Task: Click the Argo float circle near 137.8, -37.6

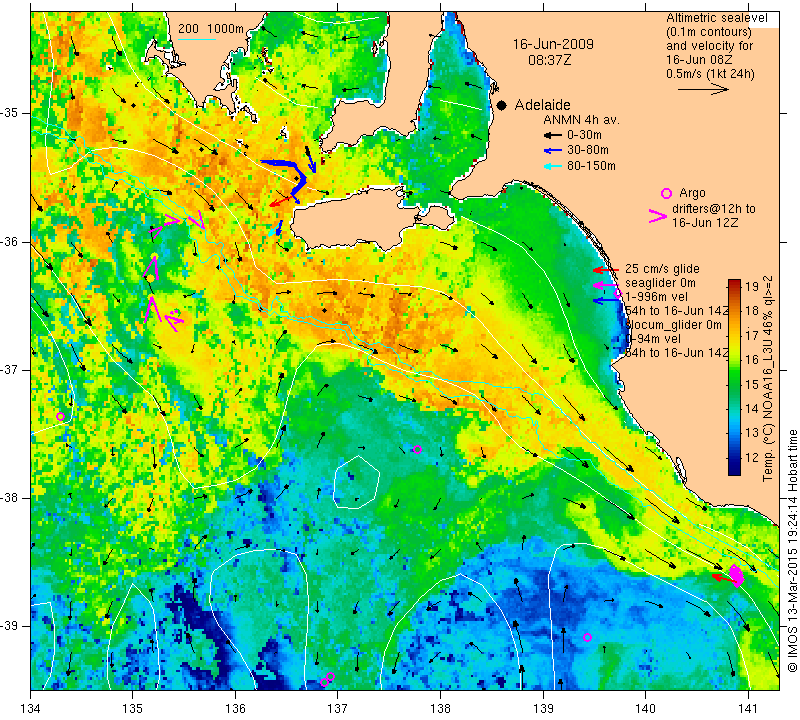Action: click(417, 450)
